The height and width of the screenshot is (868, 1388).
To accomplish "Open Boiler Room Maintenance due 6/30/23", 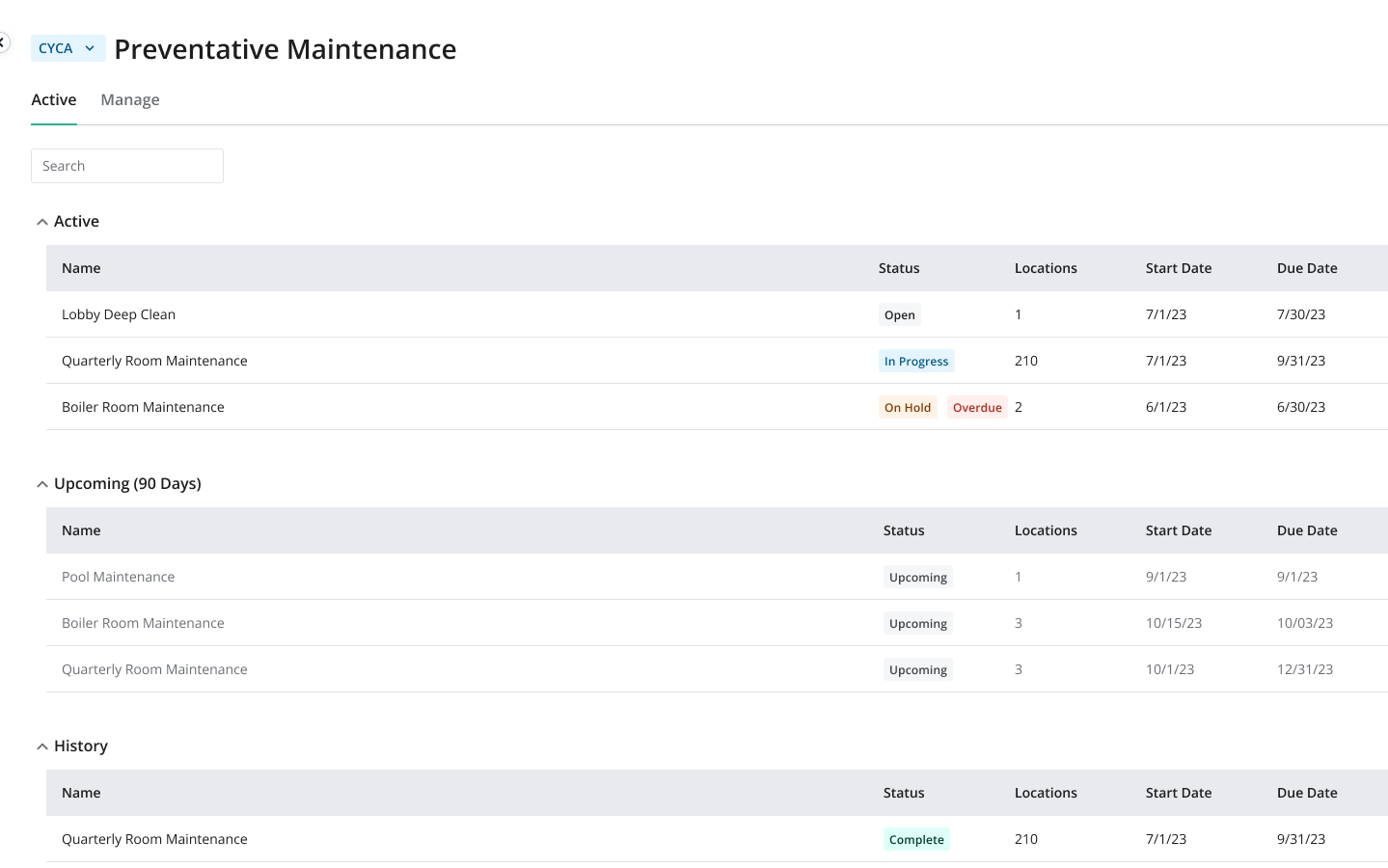I will point(143,407).
